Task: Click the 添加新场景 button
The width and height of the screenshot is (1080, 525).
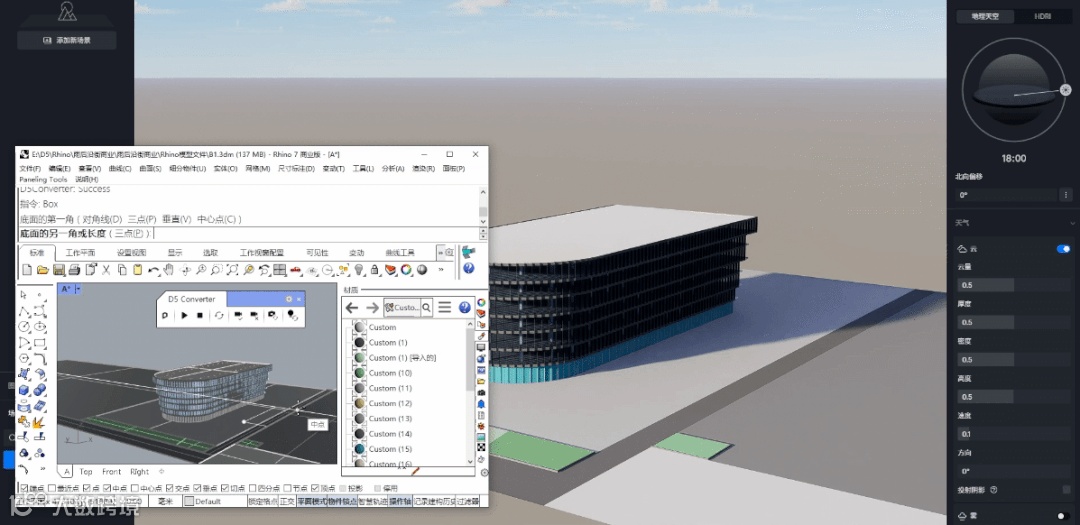Action: [67, 40]
